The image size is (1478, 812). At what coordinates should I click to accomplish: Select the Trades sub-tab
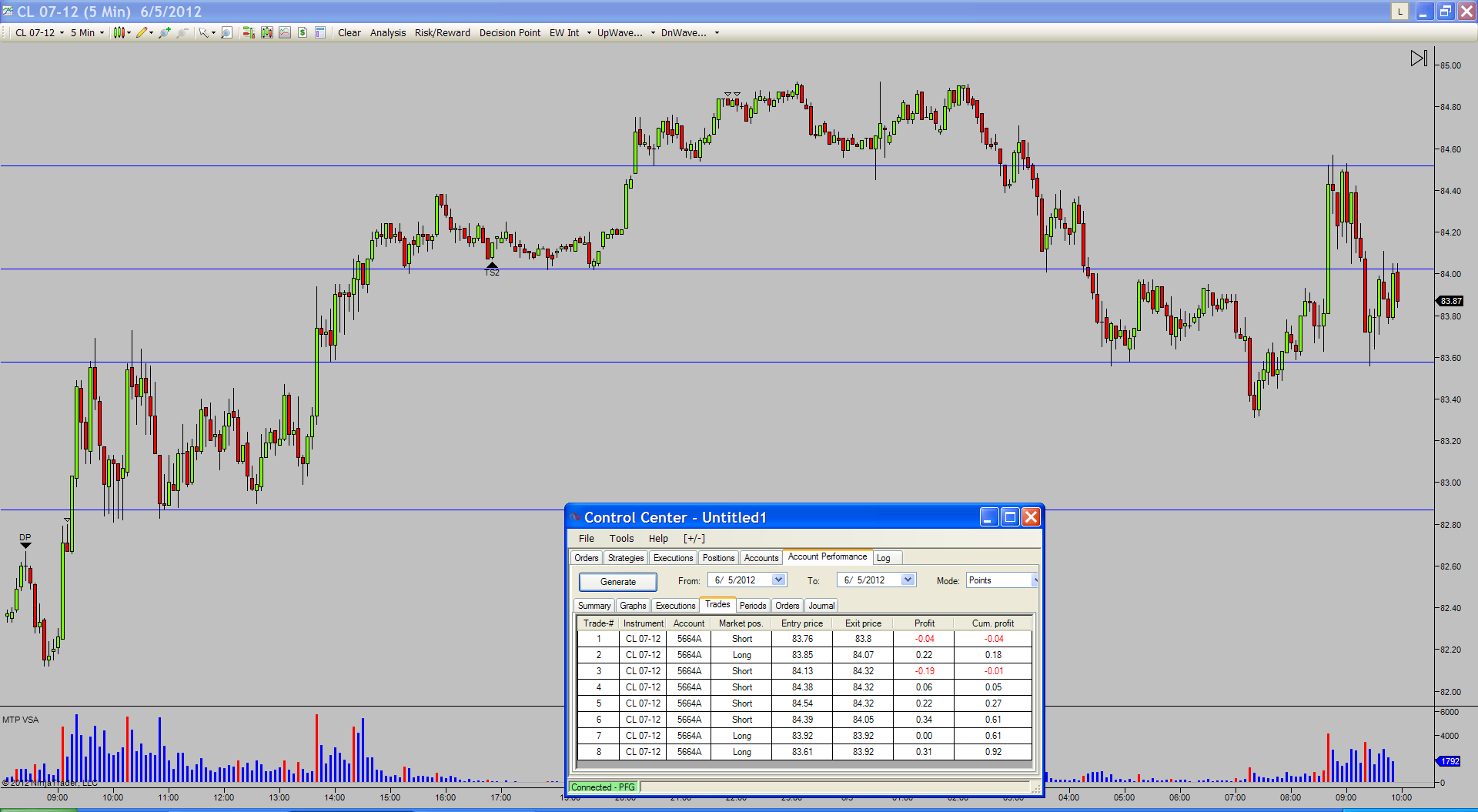click(717, 604)
